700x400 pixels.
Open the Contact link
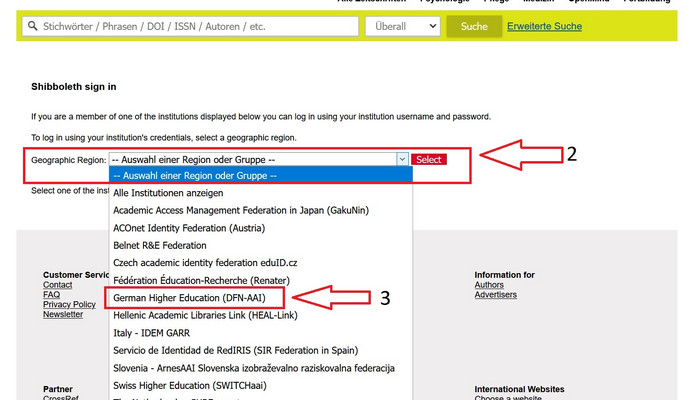(58, 285)
